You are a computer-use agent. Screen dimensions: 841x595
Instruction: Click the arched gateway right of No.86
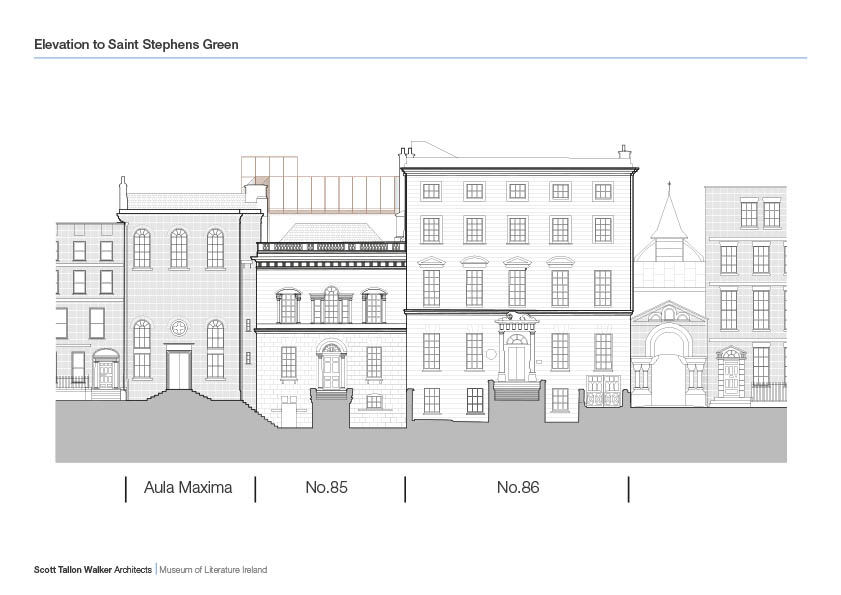(669, 366)
